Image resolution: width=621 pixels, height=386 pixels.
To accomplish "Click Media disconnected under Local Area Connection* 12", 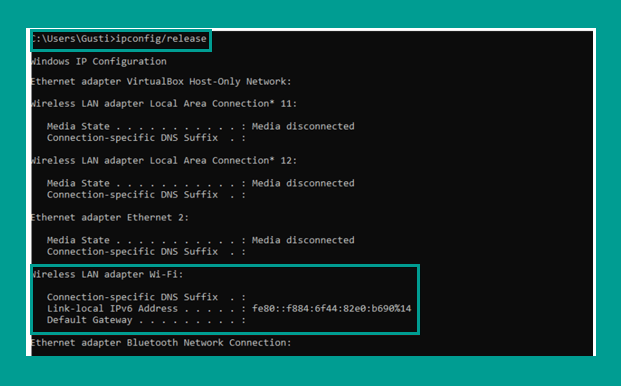I will [x=303, y=183].
